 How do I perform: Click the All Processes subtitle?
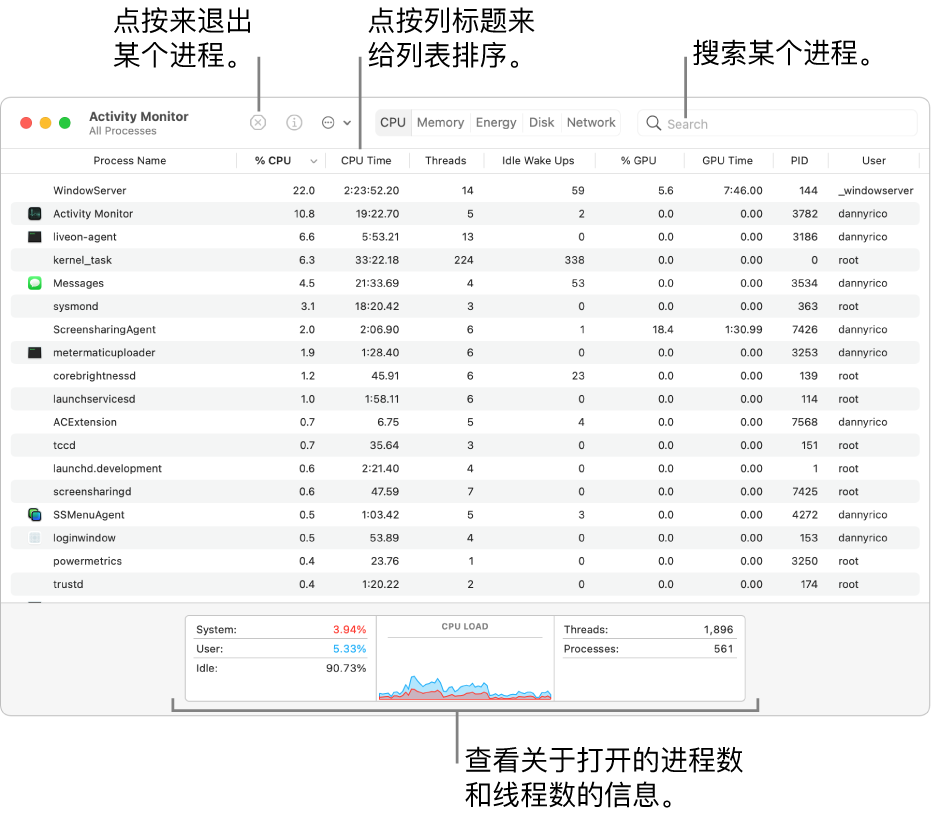tap(123, 131)
